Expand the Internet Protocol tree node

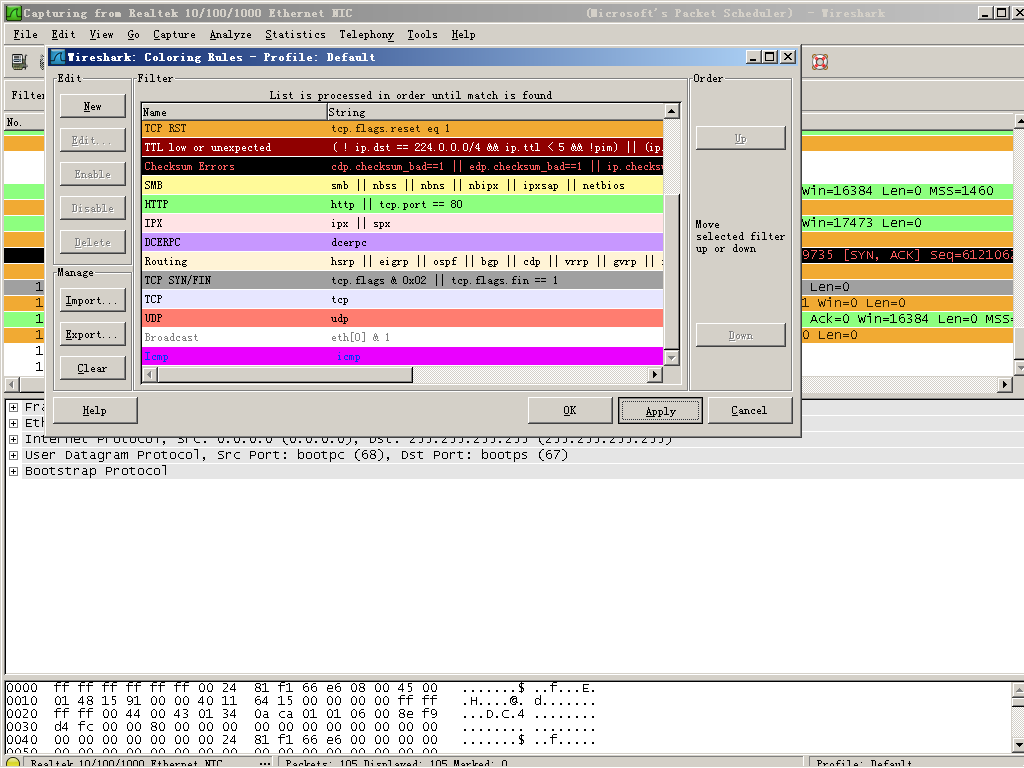click(13, 440)
